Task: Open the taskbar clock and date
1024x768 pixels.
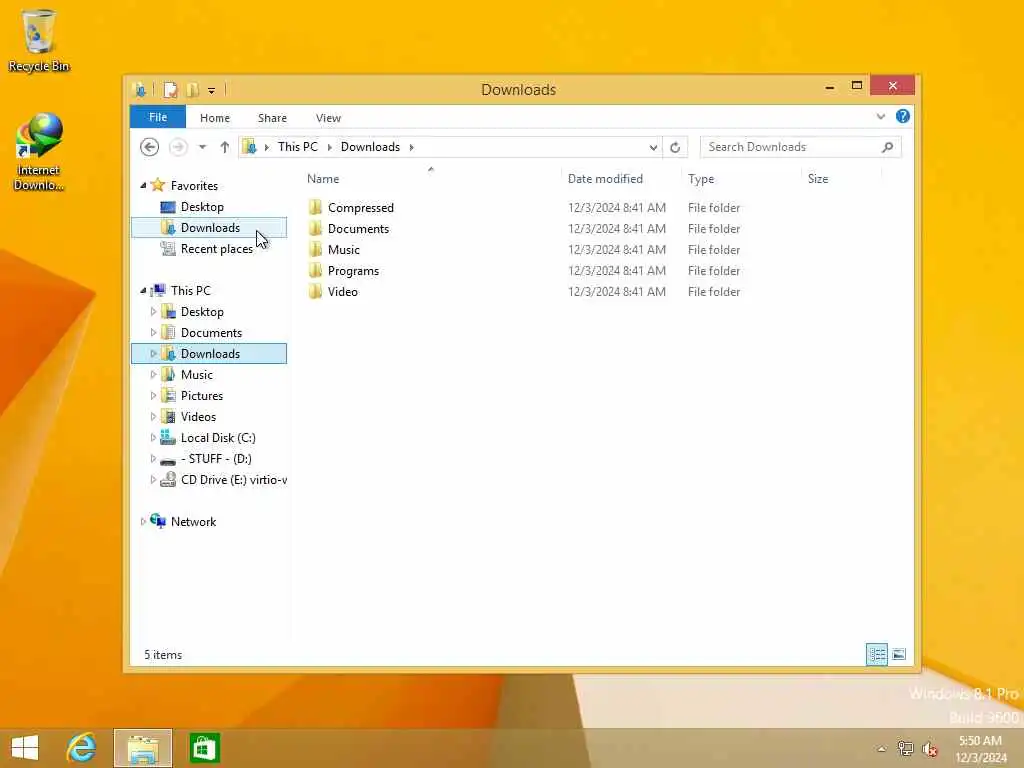Action: point(980,749)
